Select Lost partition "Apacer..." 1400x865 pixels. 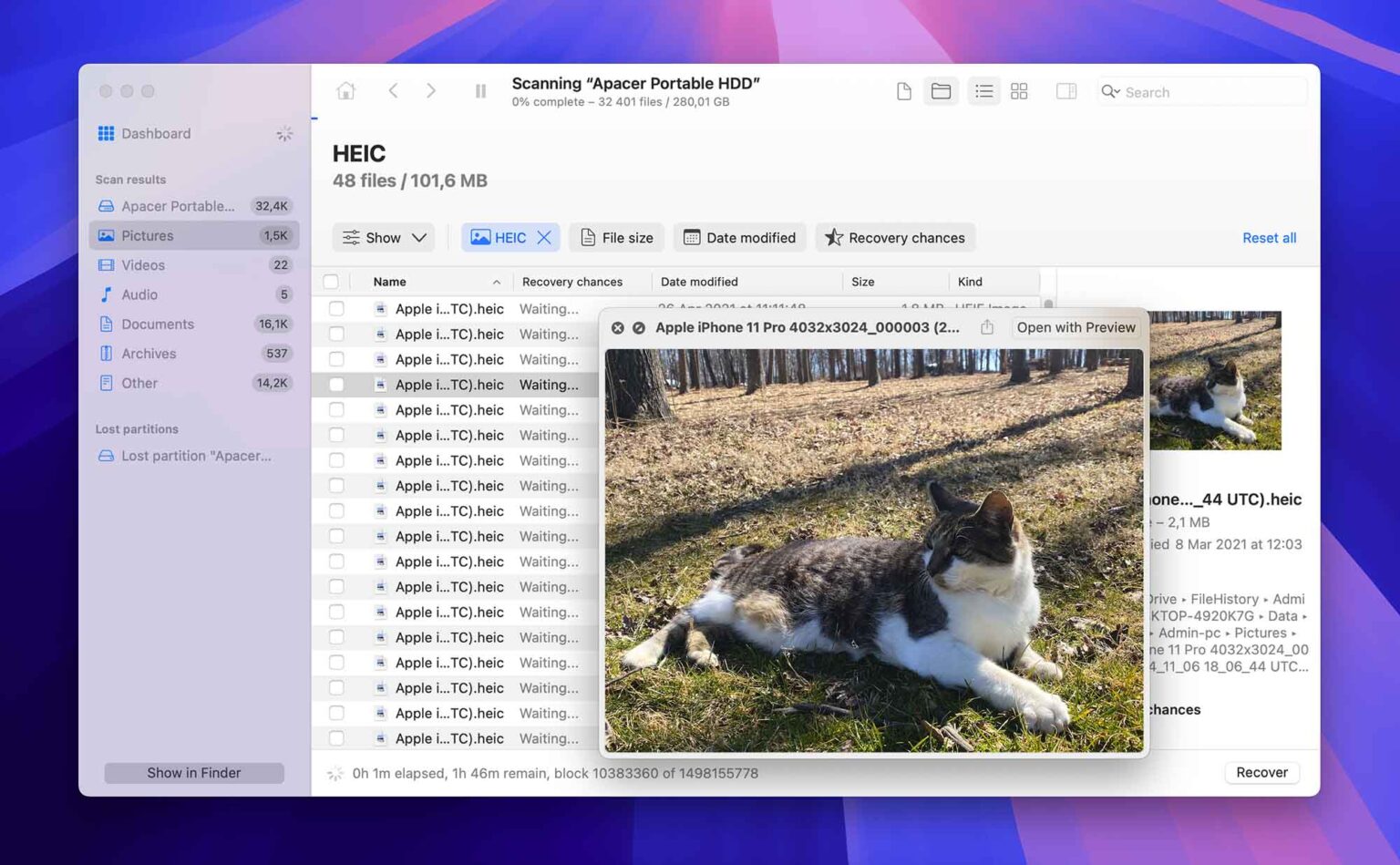[194, 456]
